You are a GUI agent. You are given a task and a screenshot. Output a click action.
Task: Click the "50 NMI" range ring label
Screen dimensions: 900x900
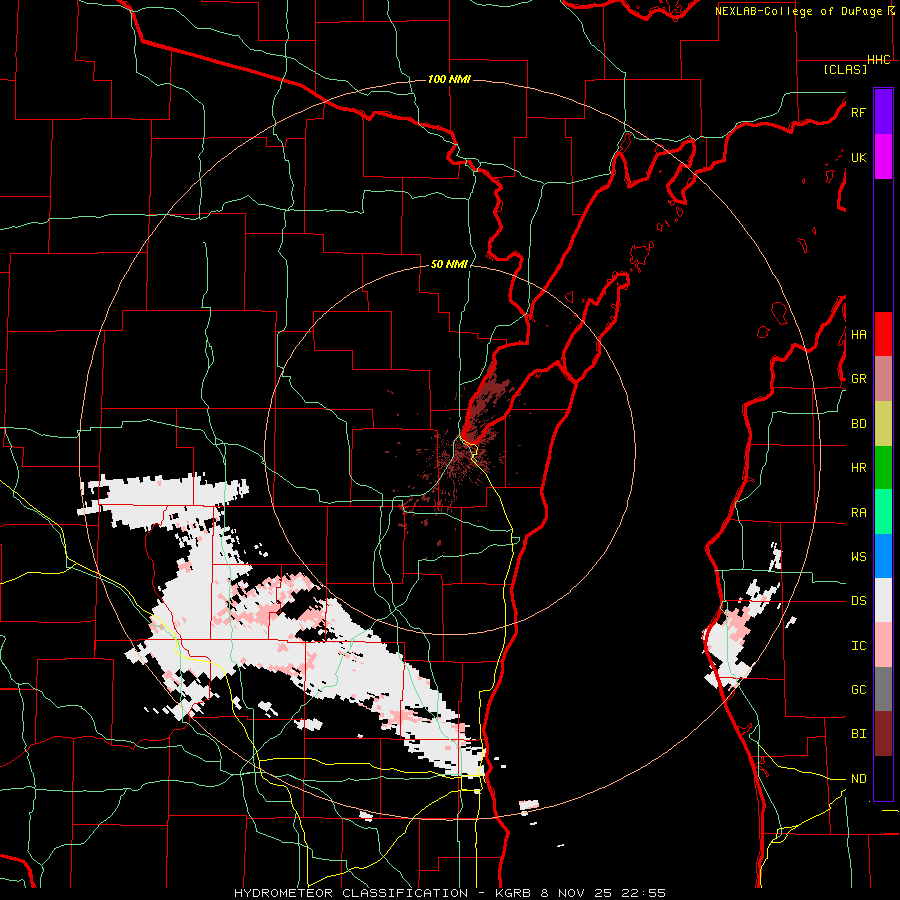(x=449, y=264)
